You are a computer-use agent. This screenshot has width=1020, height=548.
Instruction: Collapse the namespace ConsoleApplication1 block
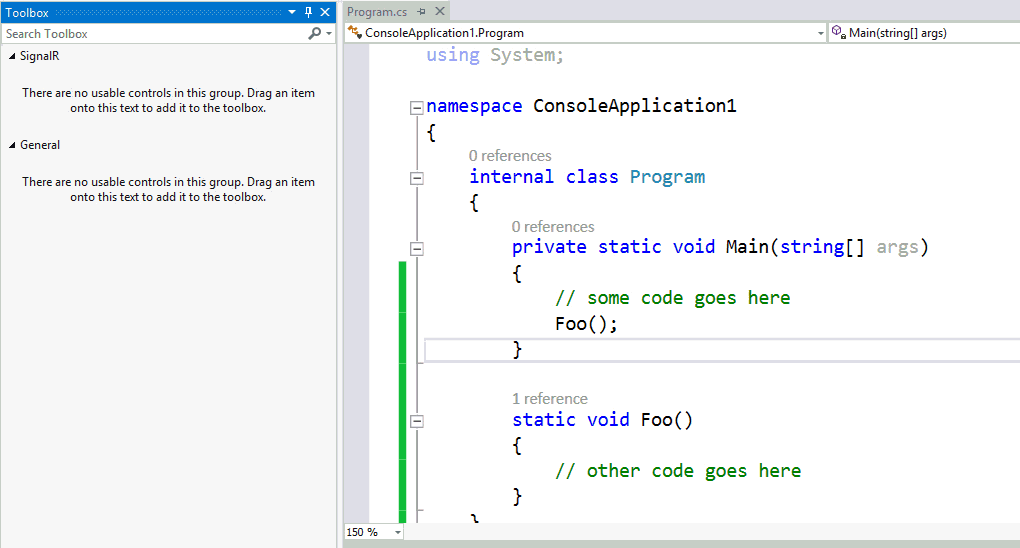click(x=417, y=107)
